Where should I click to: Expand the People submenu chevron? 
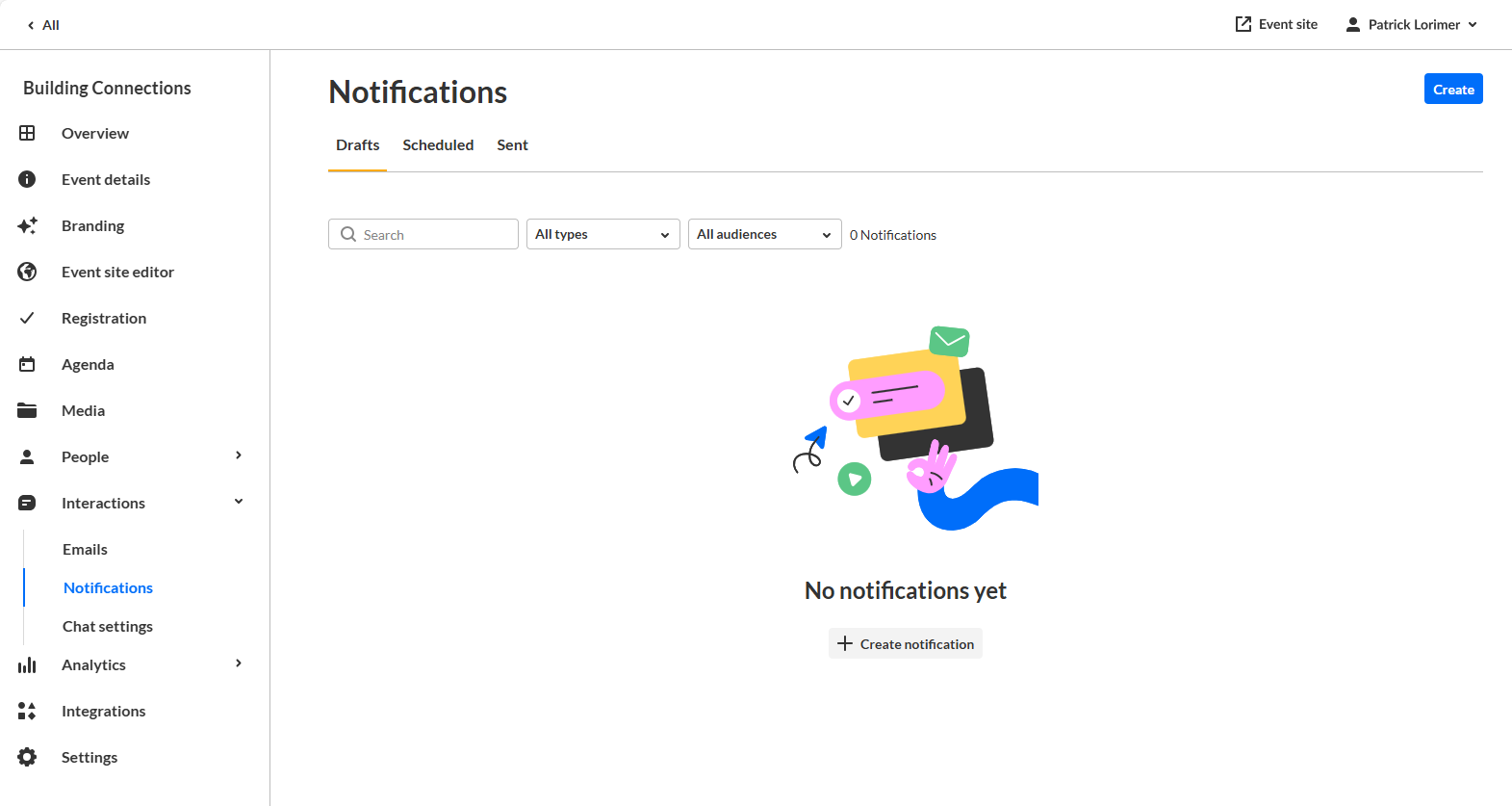click(x=239, y=455)
